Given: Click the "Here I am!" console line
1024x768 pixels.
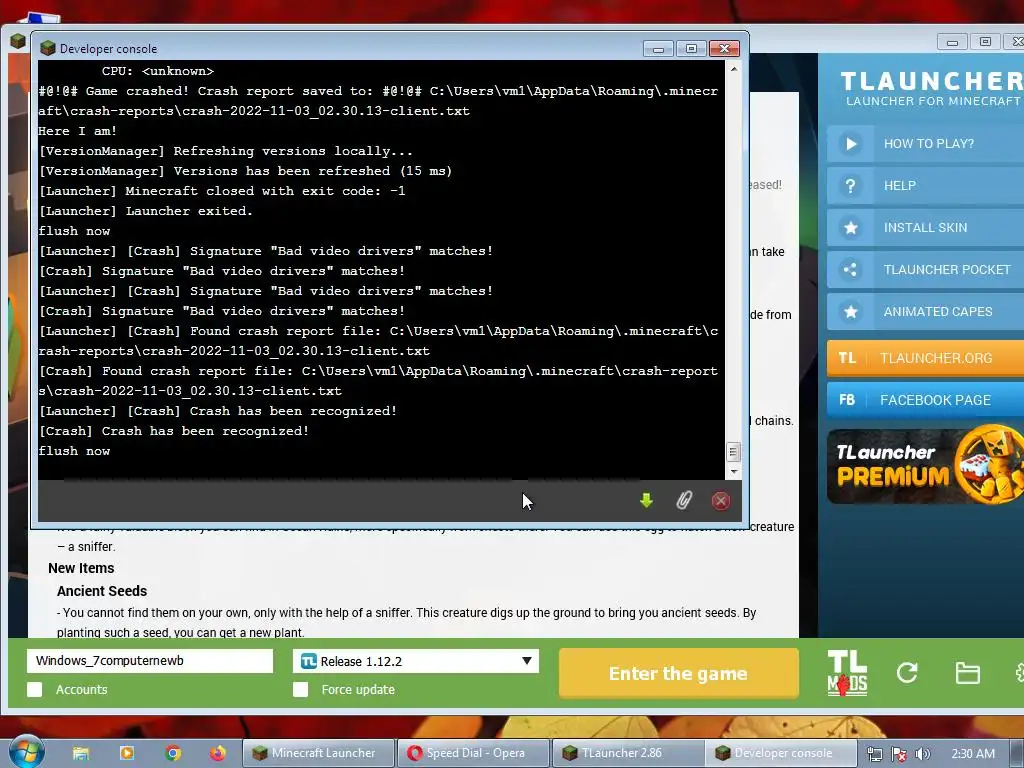Looking at the screenshot, I should tap(78, 131).
